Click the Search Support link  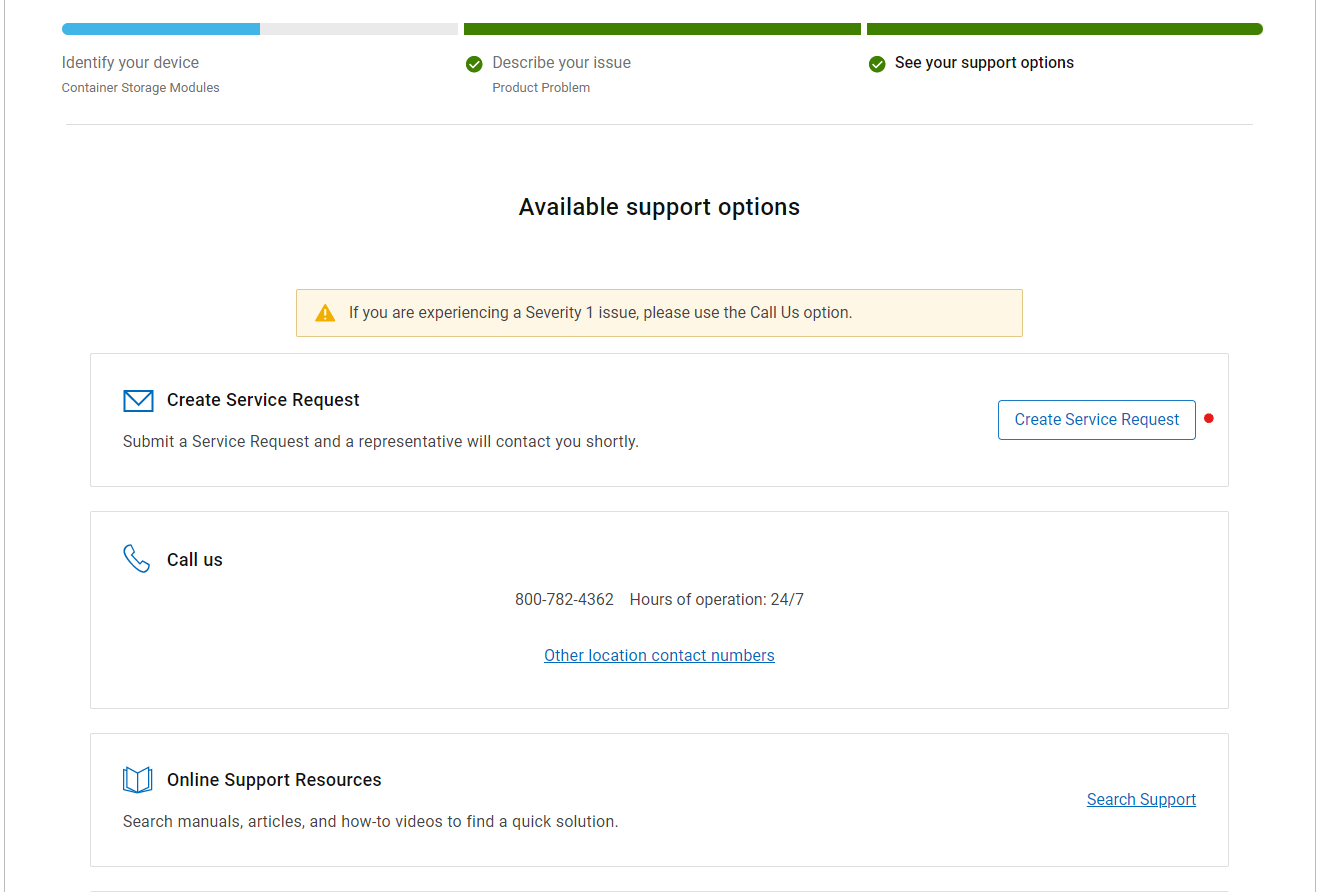[1141, 799]
